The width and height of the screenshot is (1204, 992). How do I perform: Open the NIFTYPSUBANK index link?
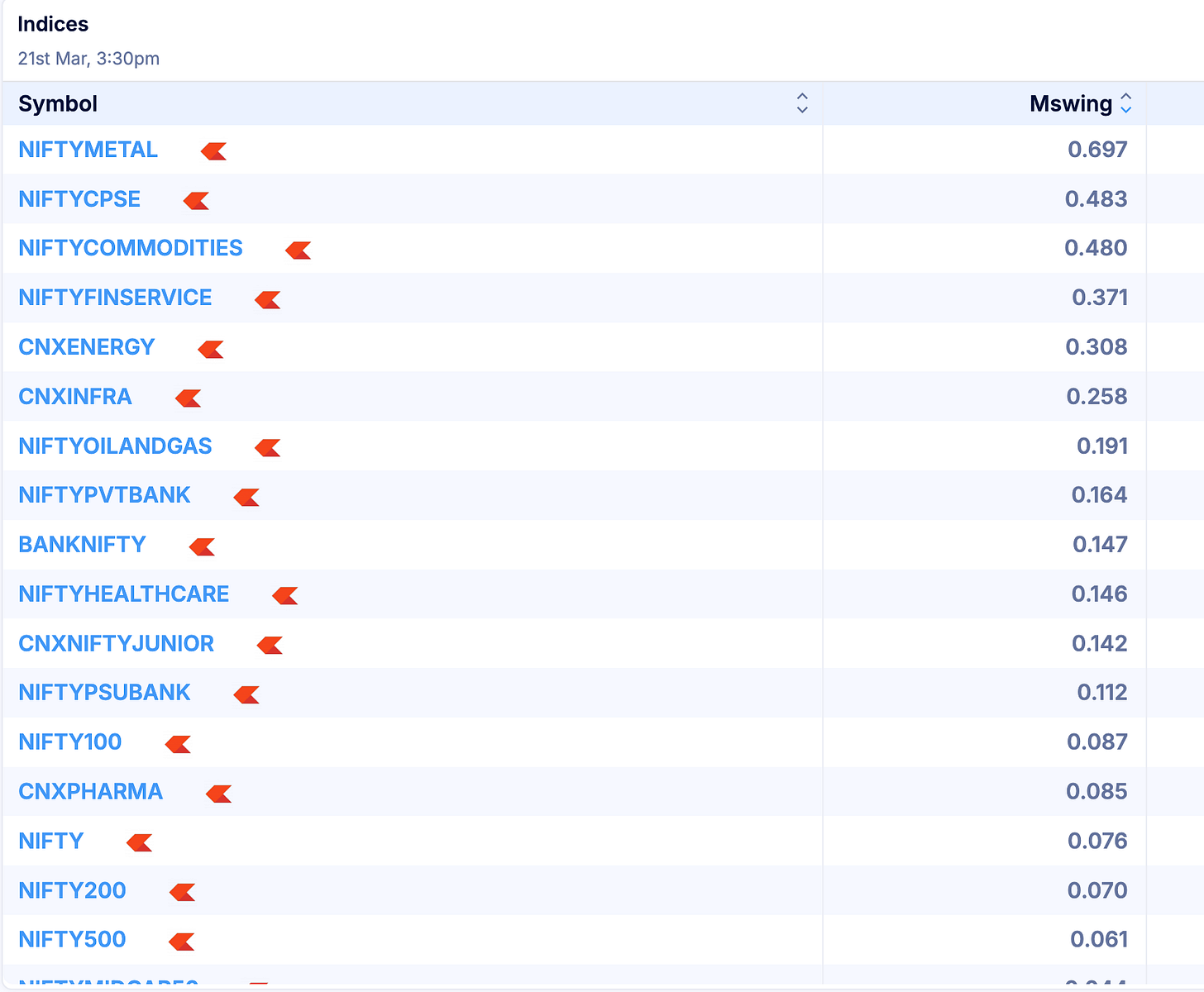tap(104, 693)
